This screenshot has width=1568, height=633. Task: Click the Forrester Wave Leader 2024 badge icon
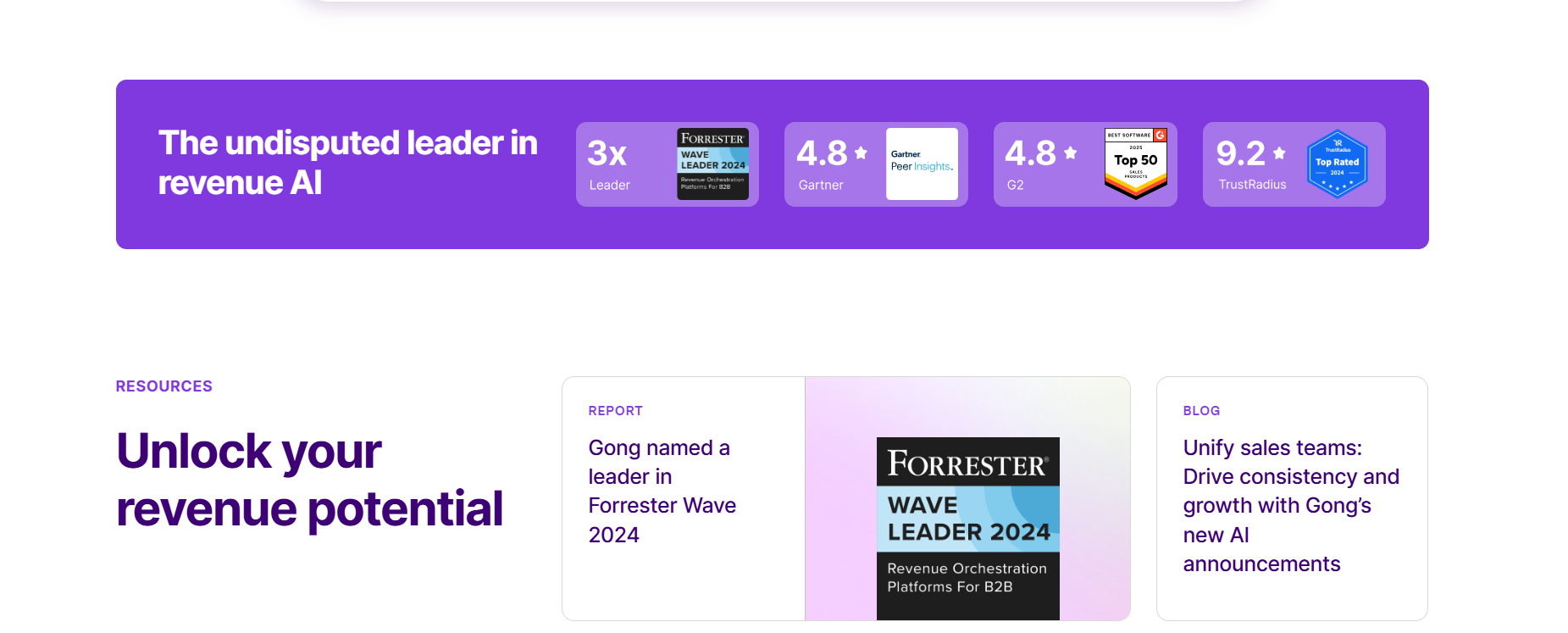[x=712, y=164]
